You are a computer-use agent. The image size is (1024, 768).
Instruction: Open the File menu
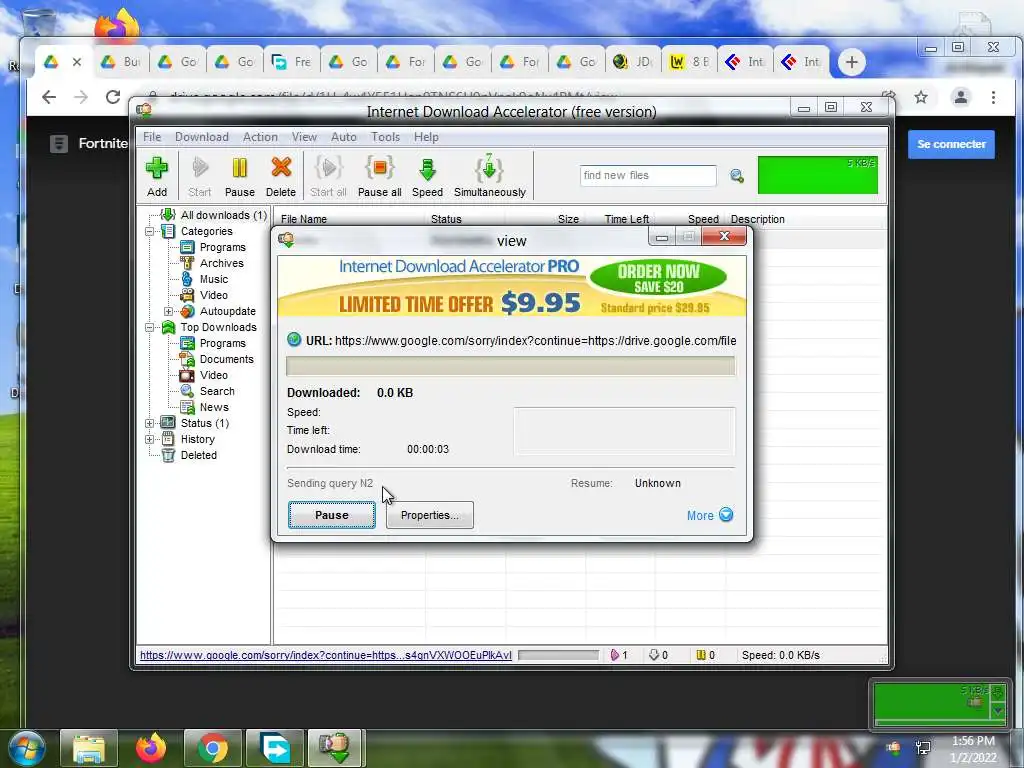click(152, 137)
